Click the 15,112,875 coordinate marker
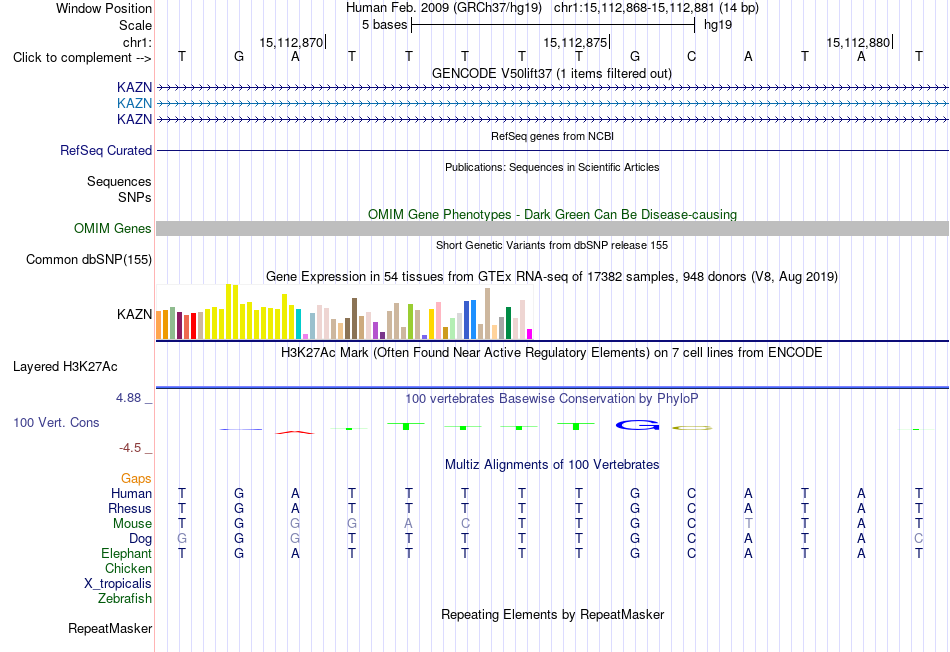950x652 pixels. [575, 42]
